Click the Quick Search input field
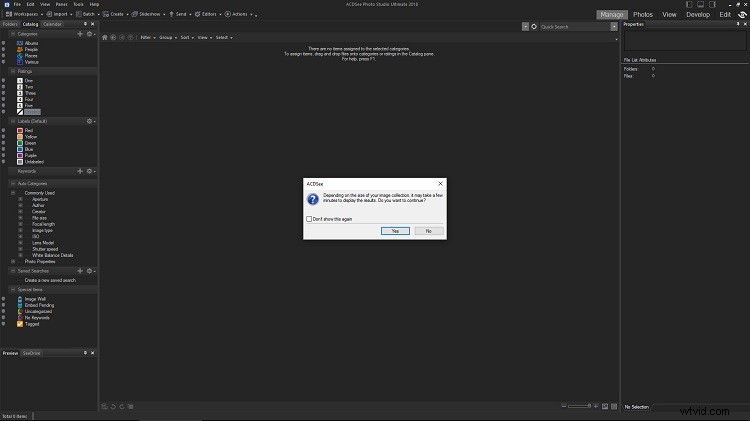 coord(575,27)
